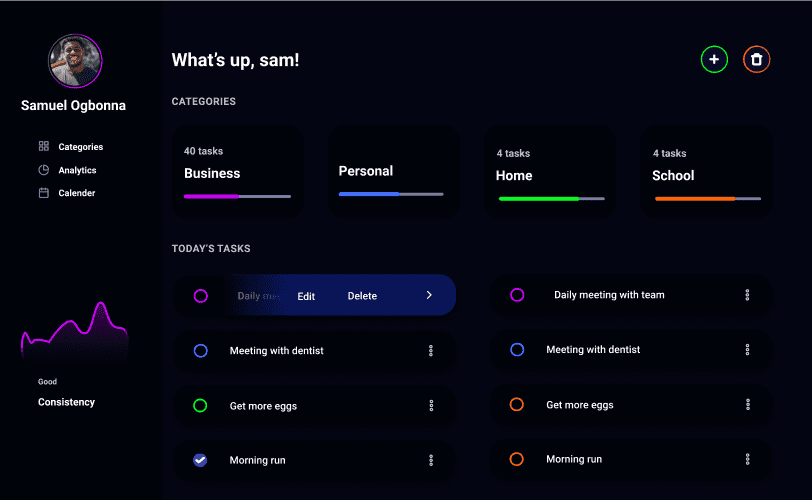Click the green plus add-task icon
The height and width of the screenshot is (500, 812).
point(714,60)
